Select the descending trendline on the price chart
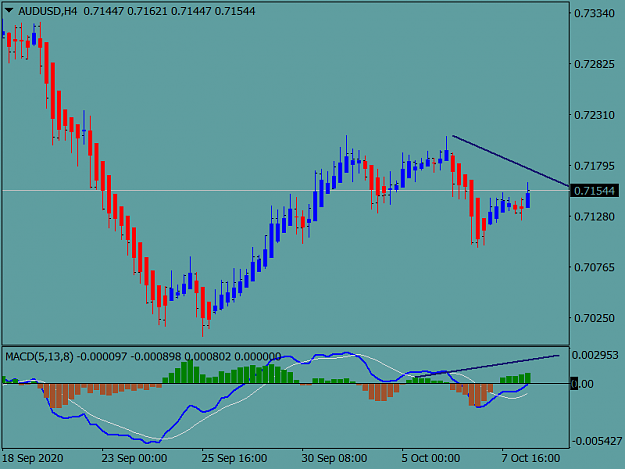The width and height of the screenshot is (625, 469). 510,161
